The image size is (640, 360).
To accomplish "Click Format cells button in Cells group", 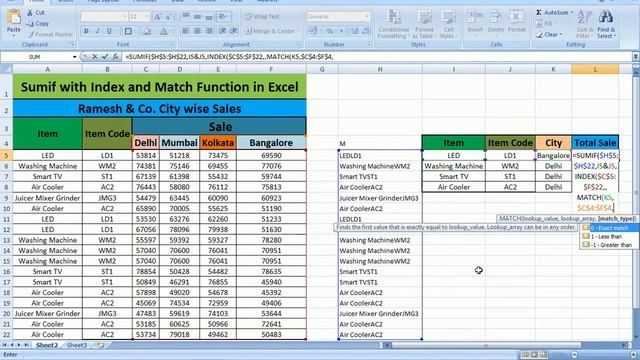I will coord(517,22).
